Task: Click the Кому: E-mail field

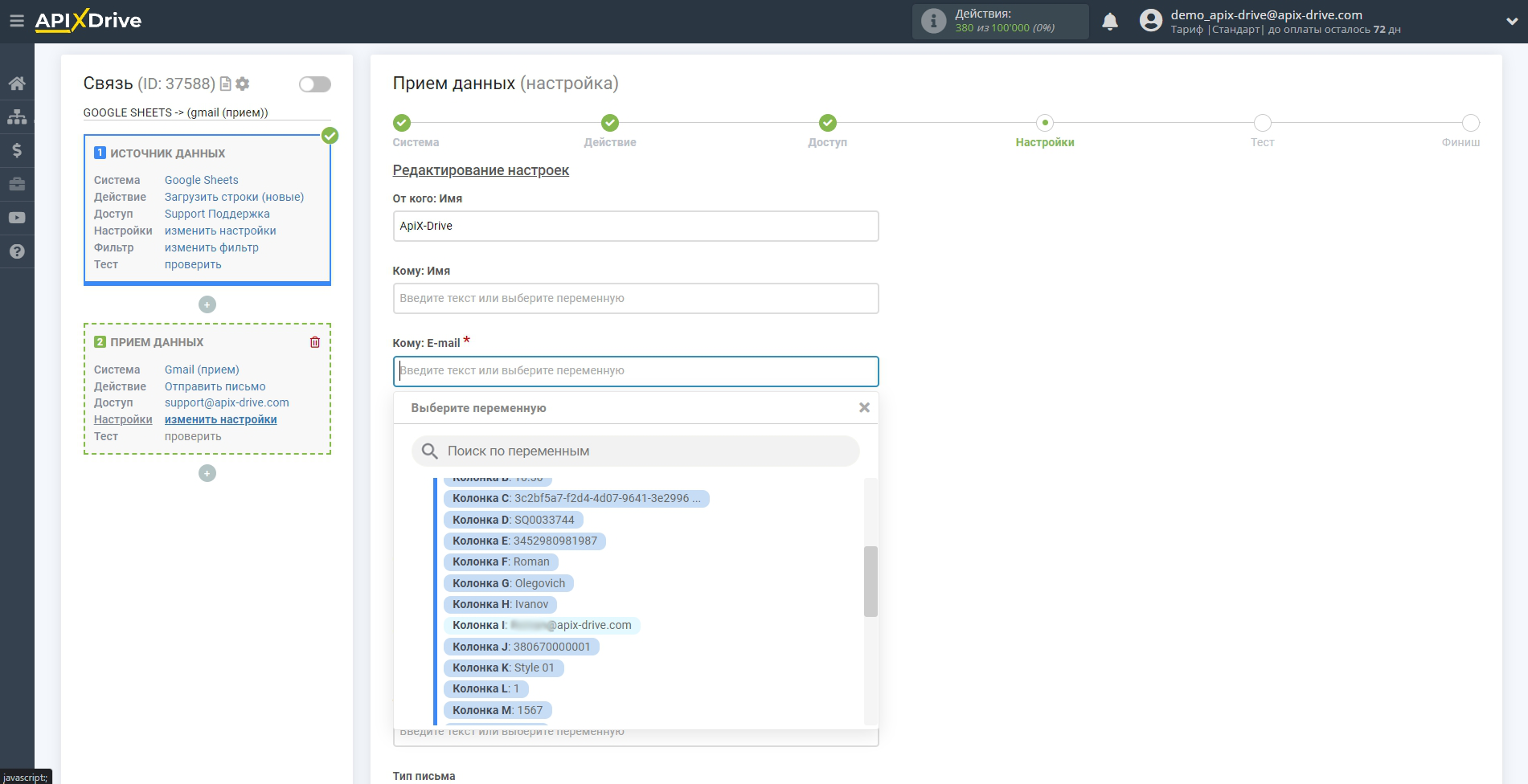Action: [635, 371]
